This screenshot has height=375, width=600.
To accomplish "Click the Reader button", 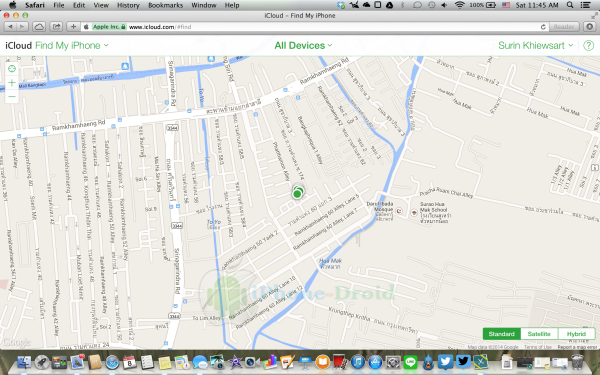I will pos(564,27).
